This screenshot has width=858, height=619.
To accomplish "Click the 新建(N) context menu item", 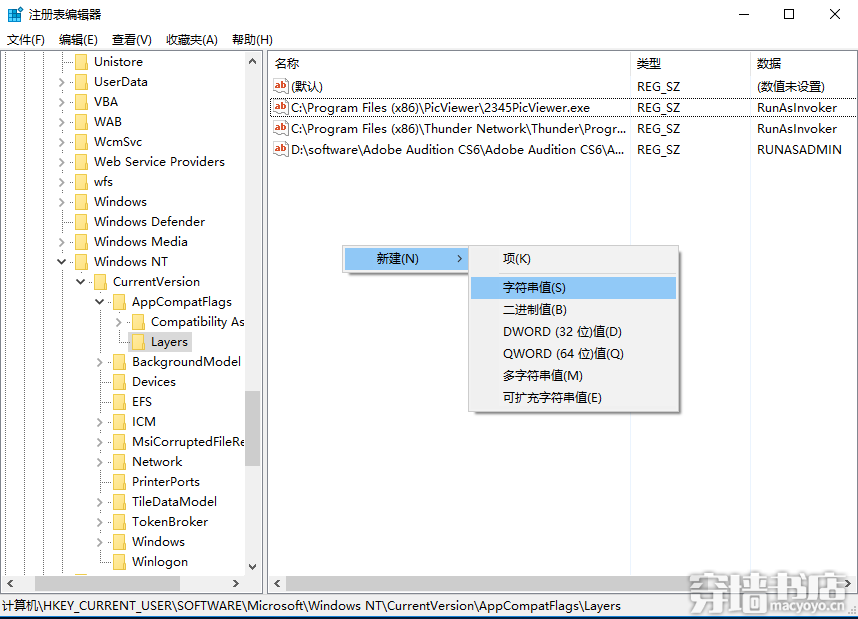I will tap(405, 259).
